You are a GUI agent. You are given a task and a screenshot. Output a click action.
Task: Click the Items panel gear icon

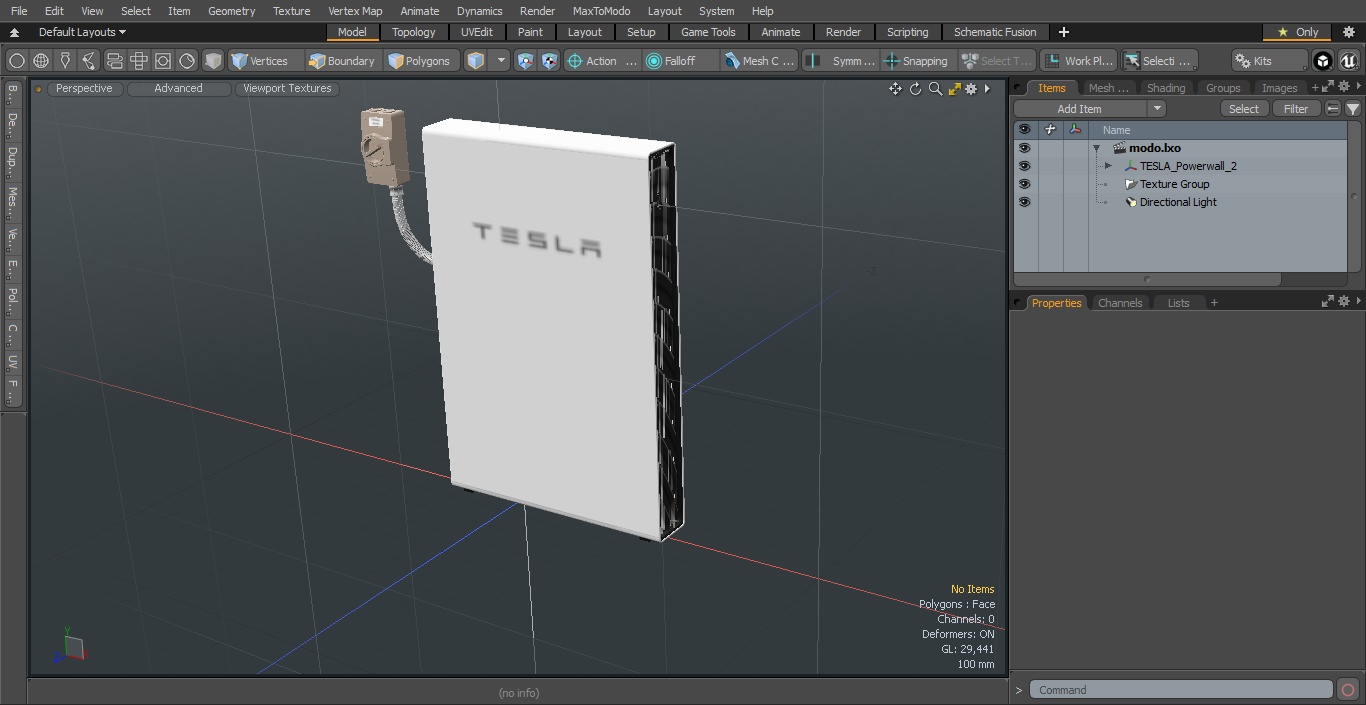click(1346, 88)
